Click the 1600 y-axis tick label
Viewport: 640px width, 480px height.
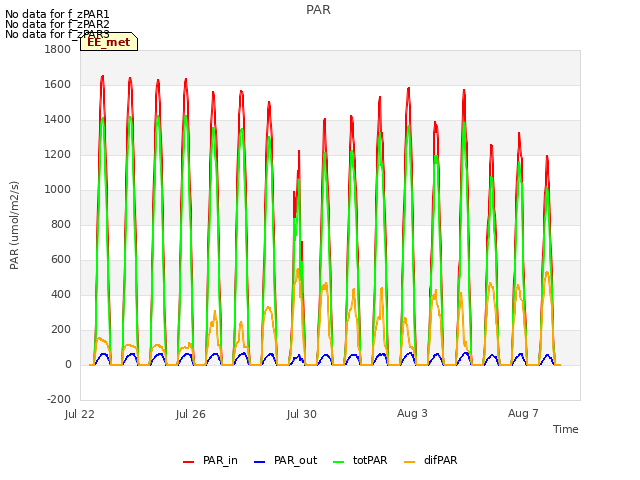point(58,84)
